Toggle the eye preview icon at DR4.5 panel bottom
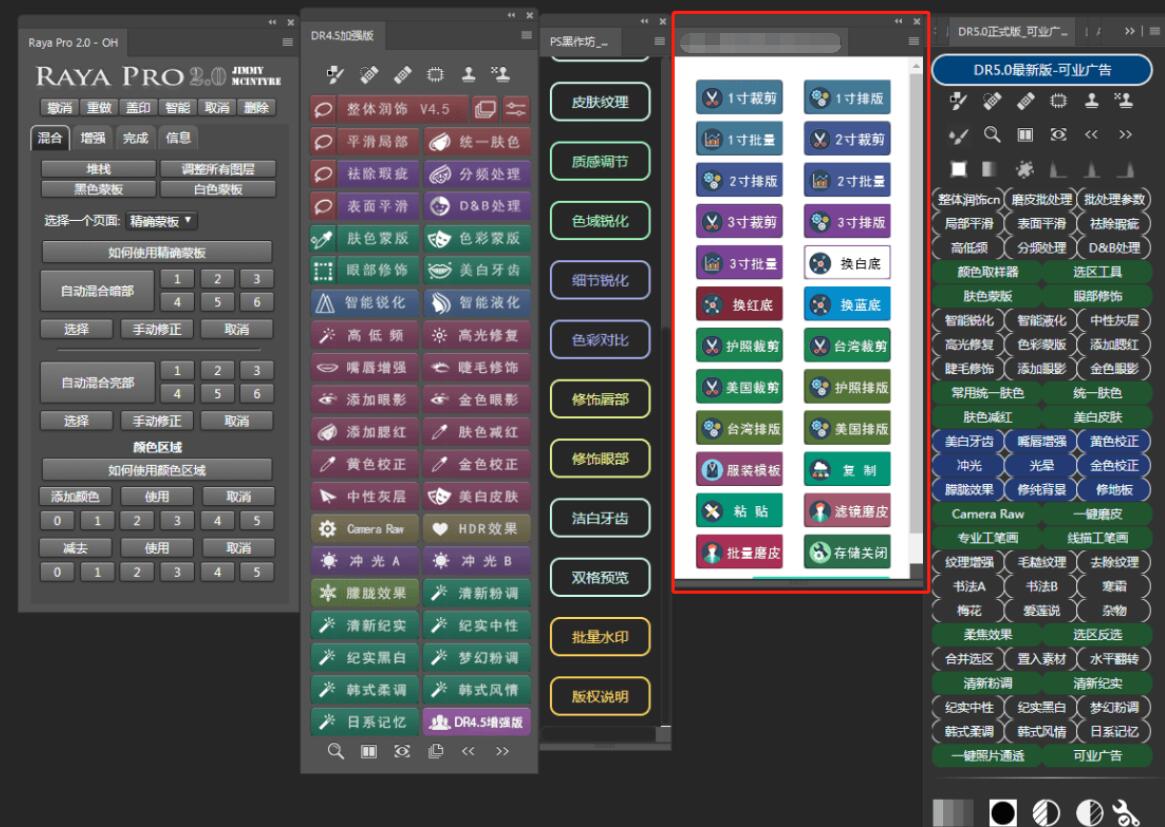 point(403,752)
